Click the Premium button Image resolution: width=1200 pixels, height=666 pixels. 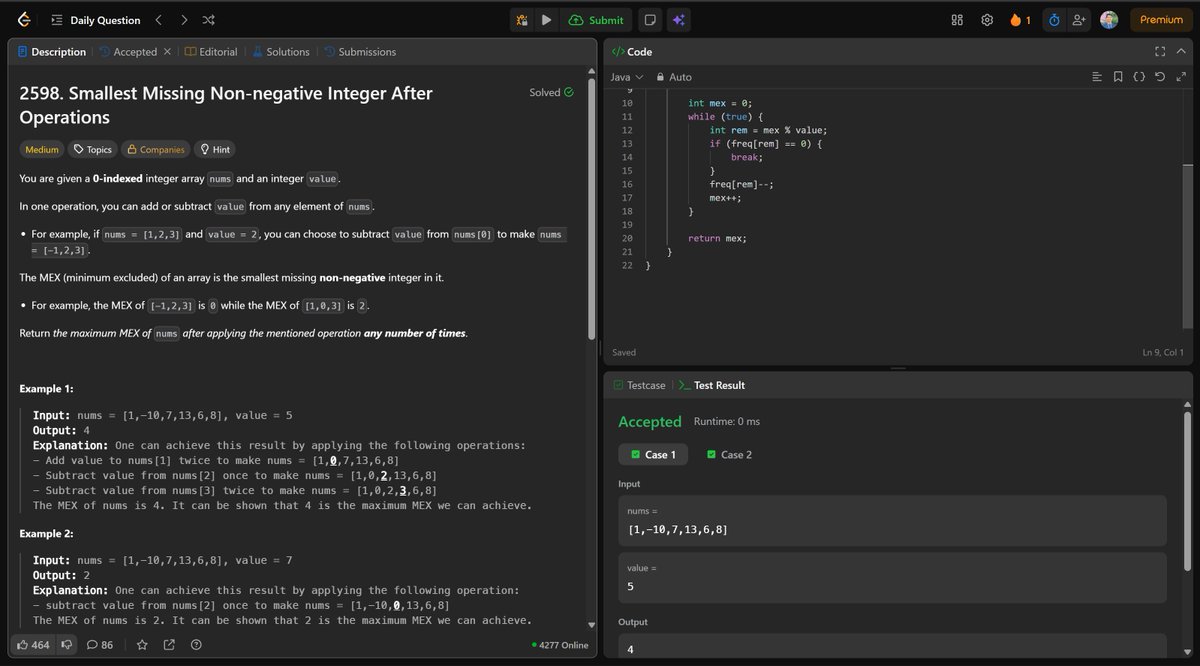pyautogui.click(x=1161, y=20)
